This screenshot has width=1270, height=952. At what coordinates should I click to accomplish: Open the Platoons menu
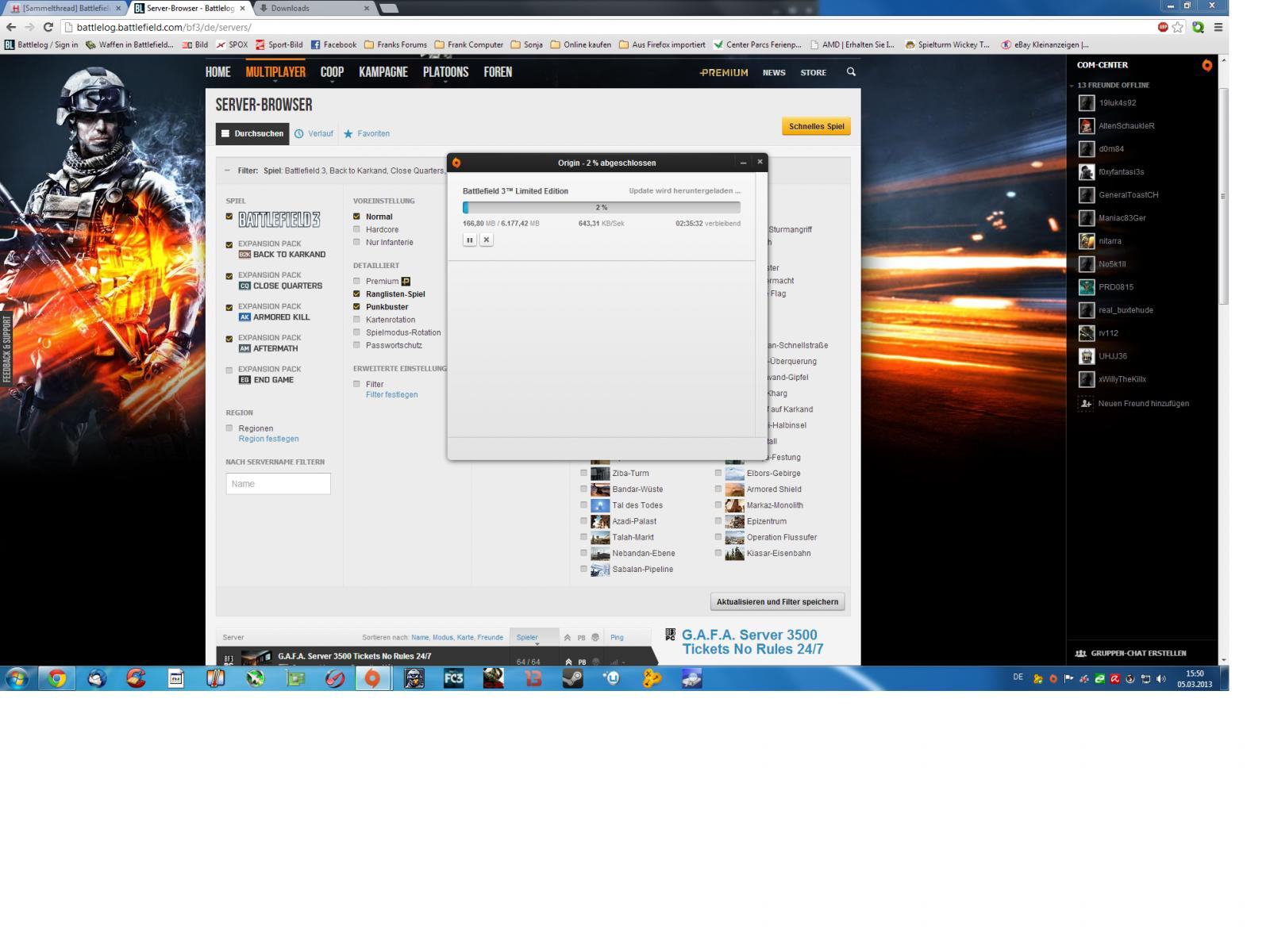click(445, 72)
